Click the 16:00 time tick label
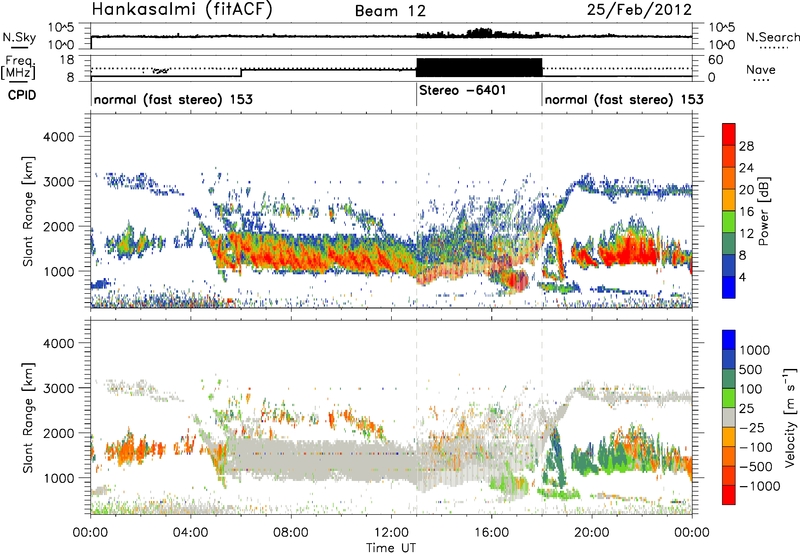 click(x=491, y=533)
